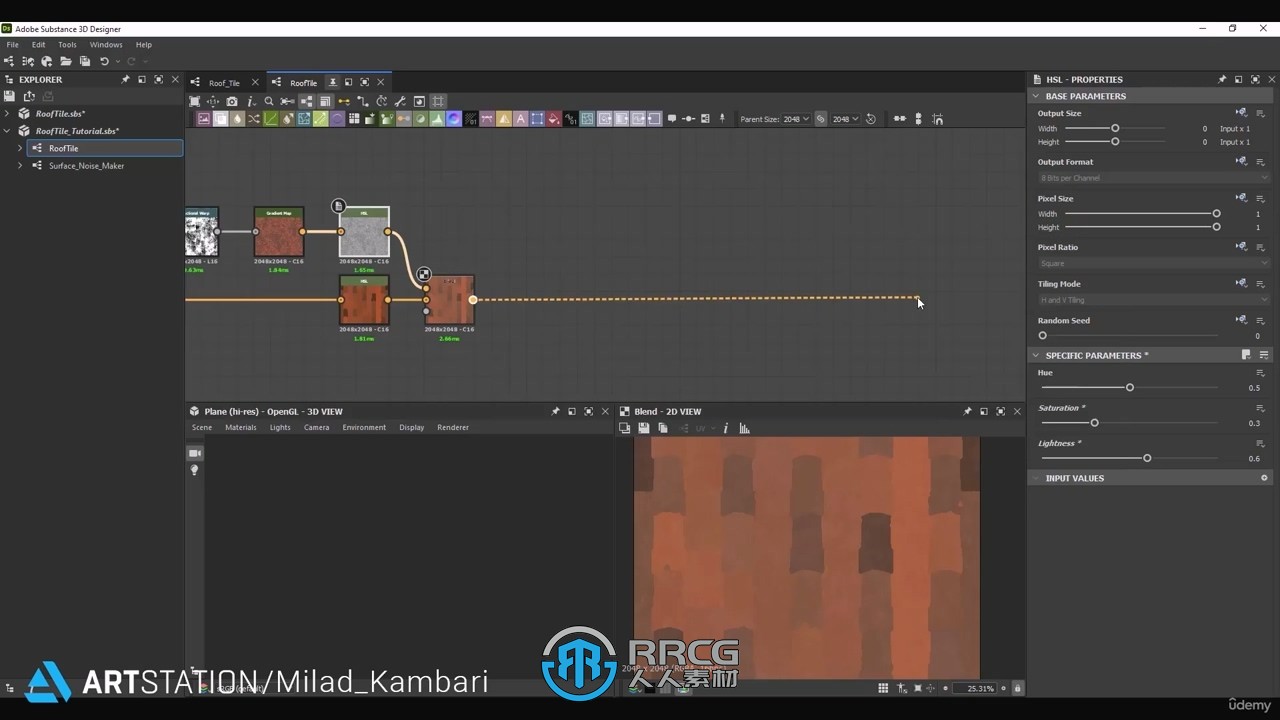Click the align horizontally icon in graph toolbar
Image resolution: width=1280 pixels, height=720 pixels.
pyautogui.click(x=900, y=119)
